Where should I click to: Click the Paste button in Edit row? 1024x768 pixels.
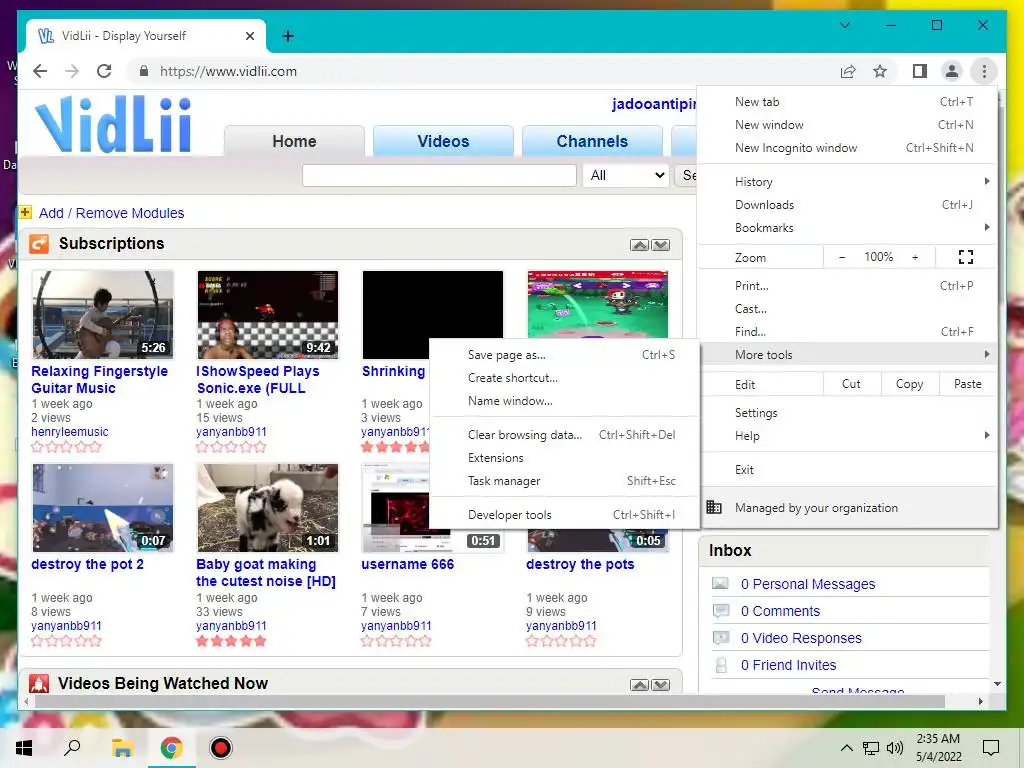click(x=968, y=384)
